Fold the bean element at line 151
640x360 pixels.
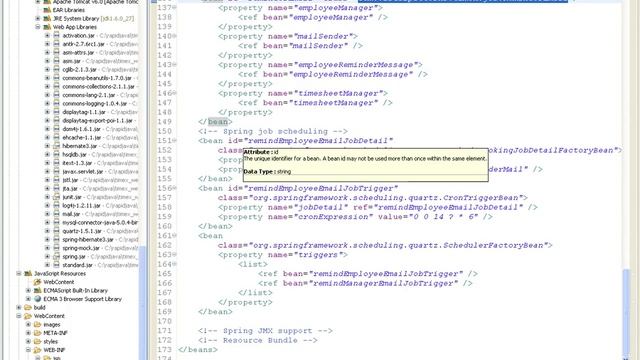click(x=175, y=140)
